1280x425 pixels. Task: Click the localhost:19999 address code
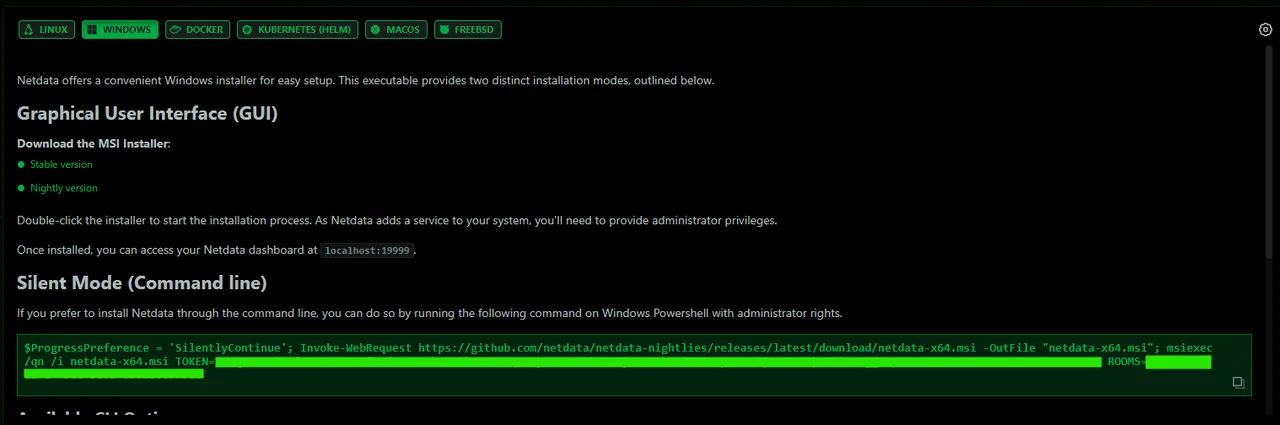(x=367, y=251)
